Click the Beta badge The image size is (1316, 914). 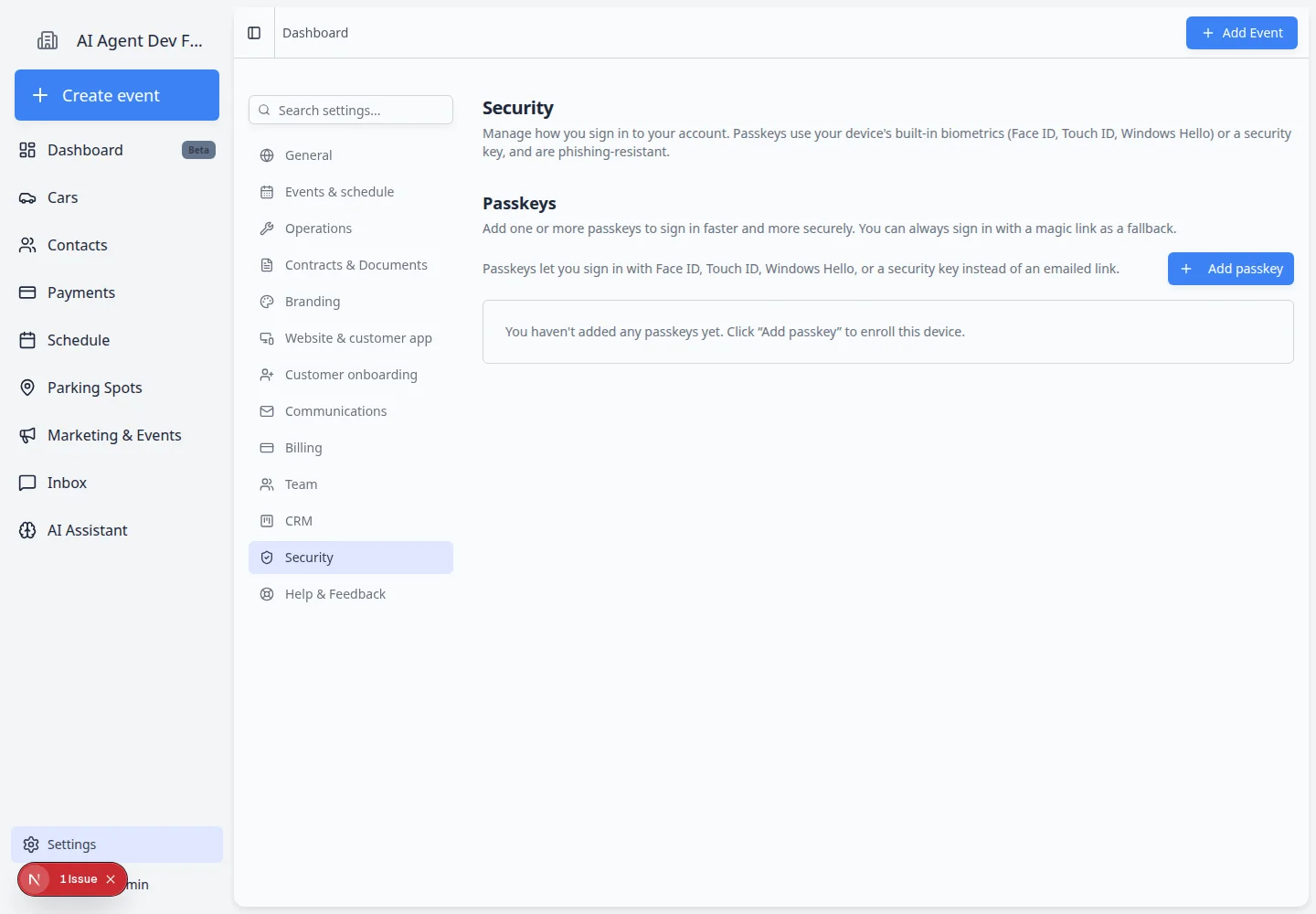coord(198,150)
